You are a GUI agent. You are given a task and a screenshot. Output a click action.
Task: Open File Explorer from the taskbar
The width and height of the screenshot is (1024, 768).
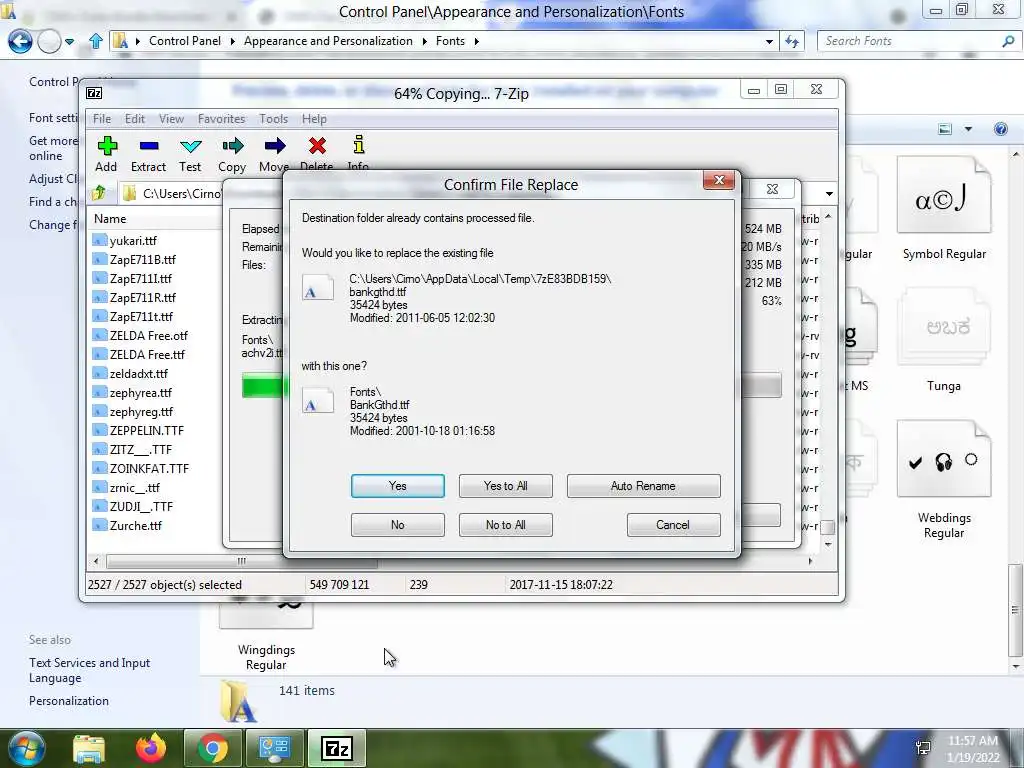pos(89,749)
